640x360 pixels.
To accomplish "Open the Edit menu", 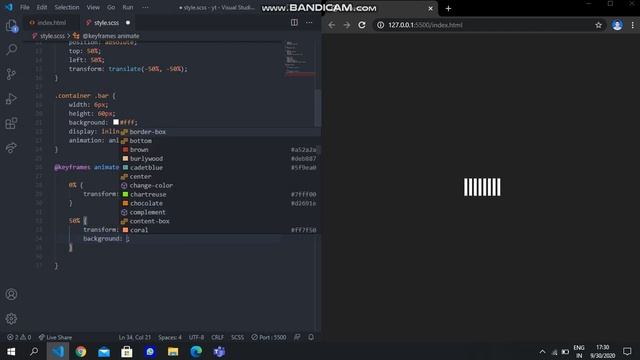I will (x=42, y=7).
